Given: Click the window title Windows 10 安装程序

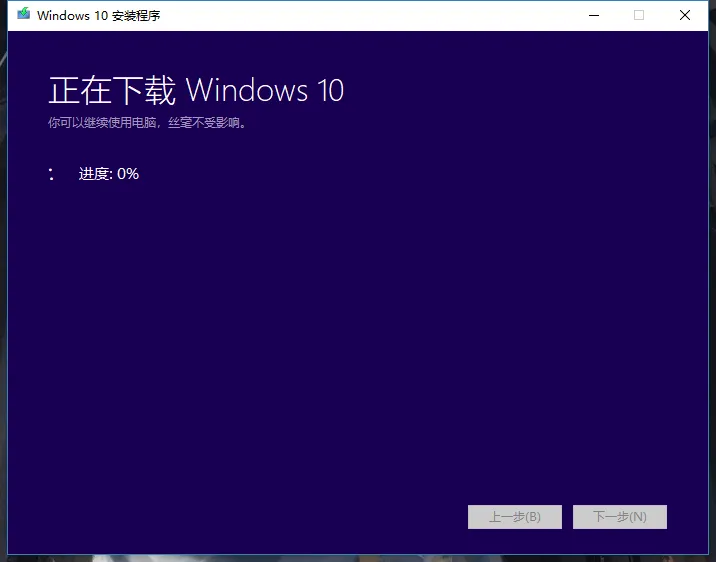Looking at the screenshot, I should pos(98,16).
